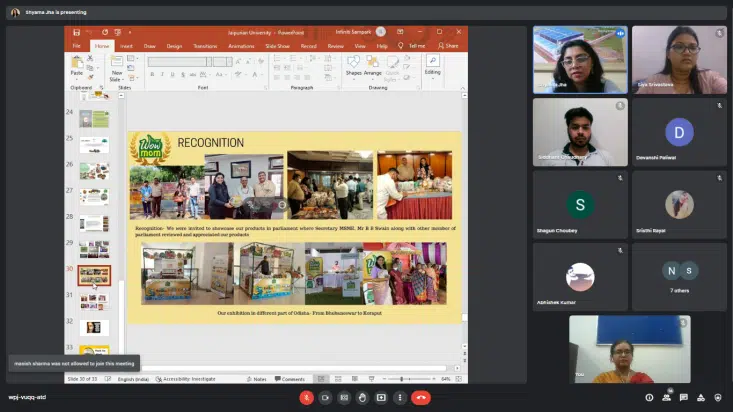This screenshot has width=733, height=412.
Task: Open the Slide Show ribbon tab
Action: pyautogui.click(x=277, y=46)
